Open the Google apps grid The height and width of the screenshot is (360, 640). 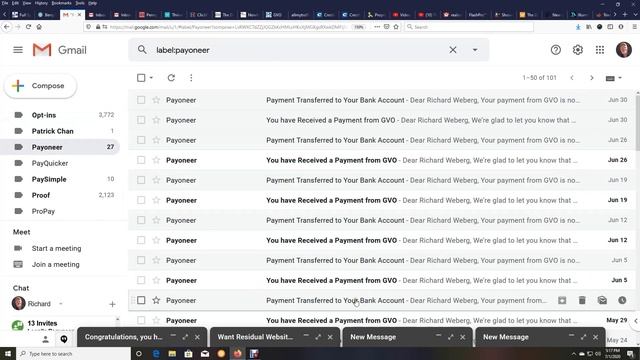[600, 50]
